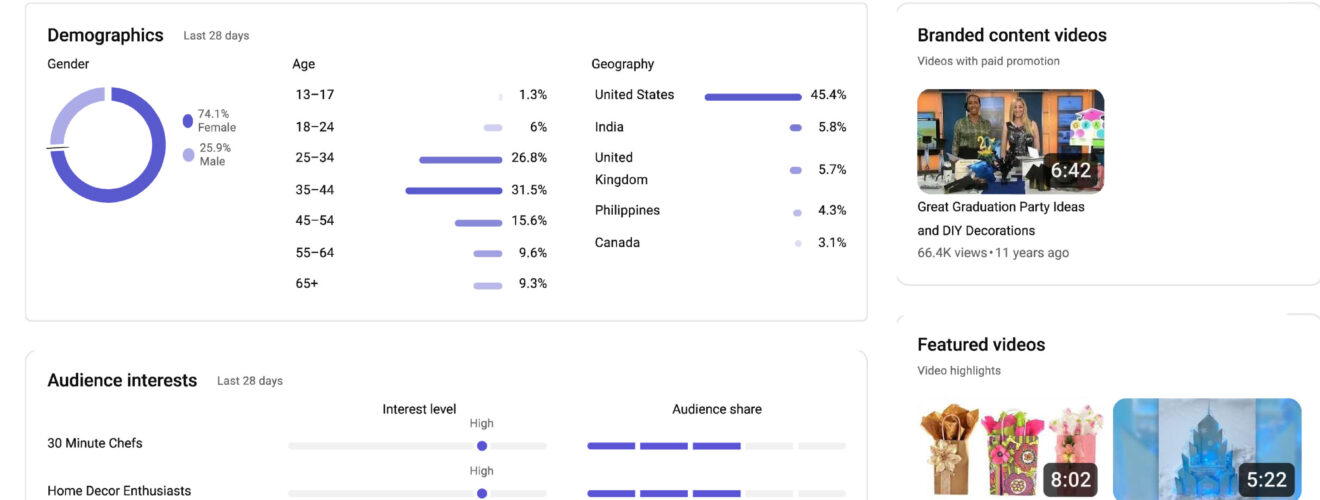The image size is (1320, 500).
Task: Click the Branded content videos heading
Action: [1011, 35]
